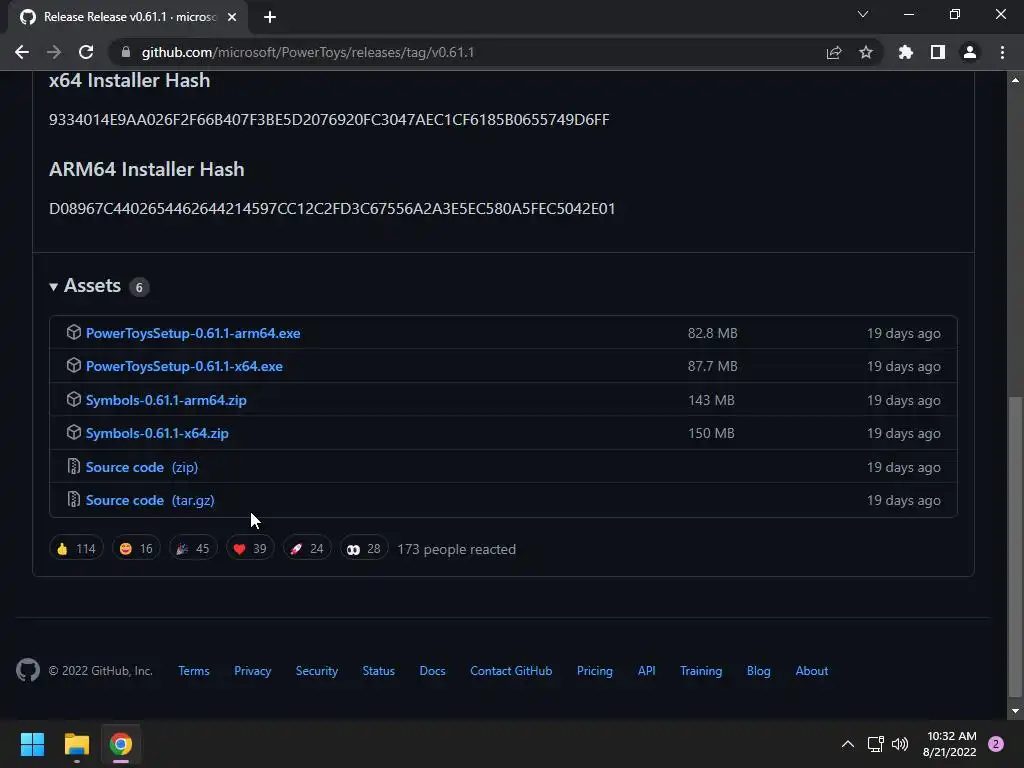Open the tab search chevron
The width and height of the screenshot is (1024, 768).
pos(863,14)
